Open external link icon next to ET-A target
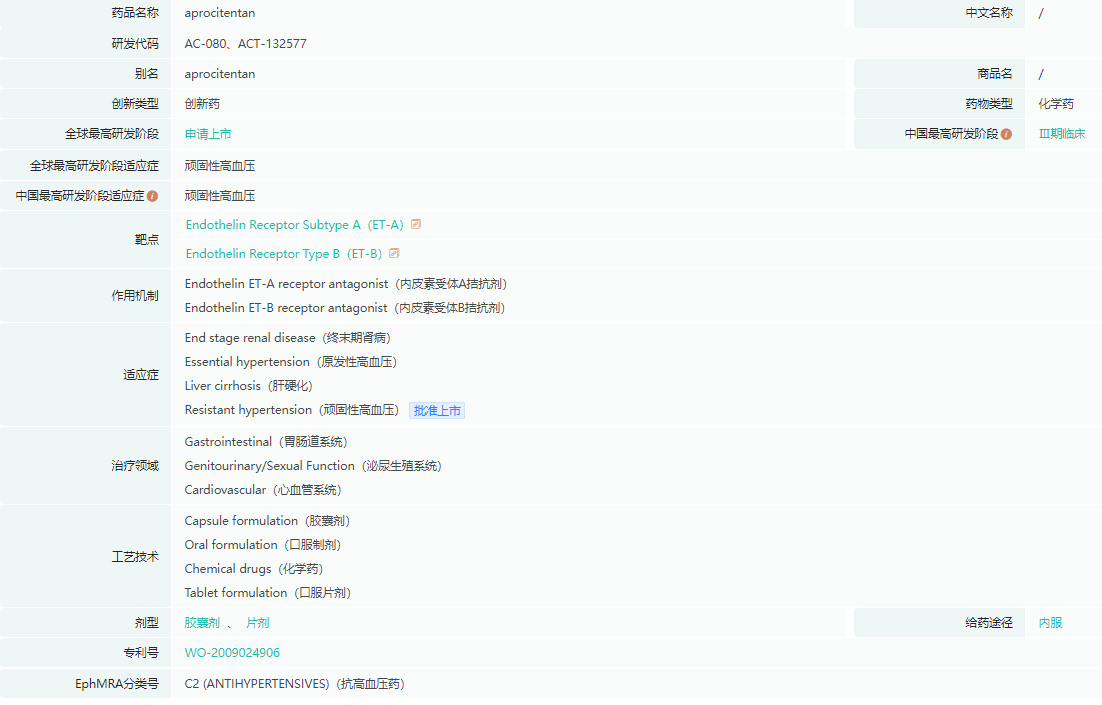The height and width of the screenshot is (705, 1102). click(415, 224)
